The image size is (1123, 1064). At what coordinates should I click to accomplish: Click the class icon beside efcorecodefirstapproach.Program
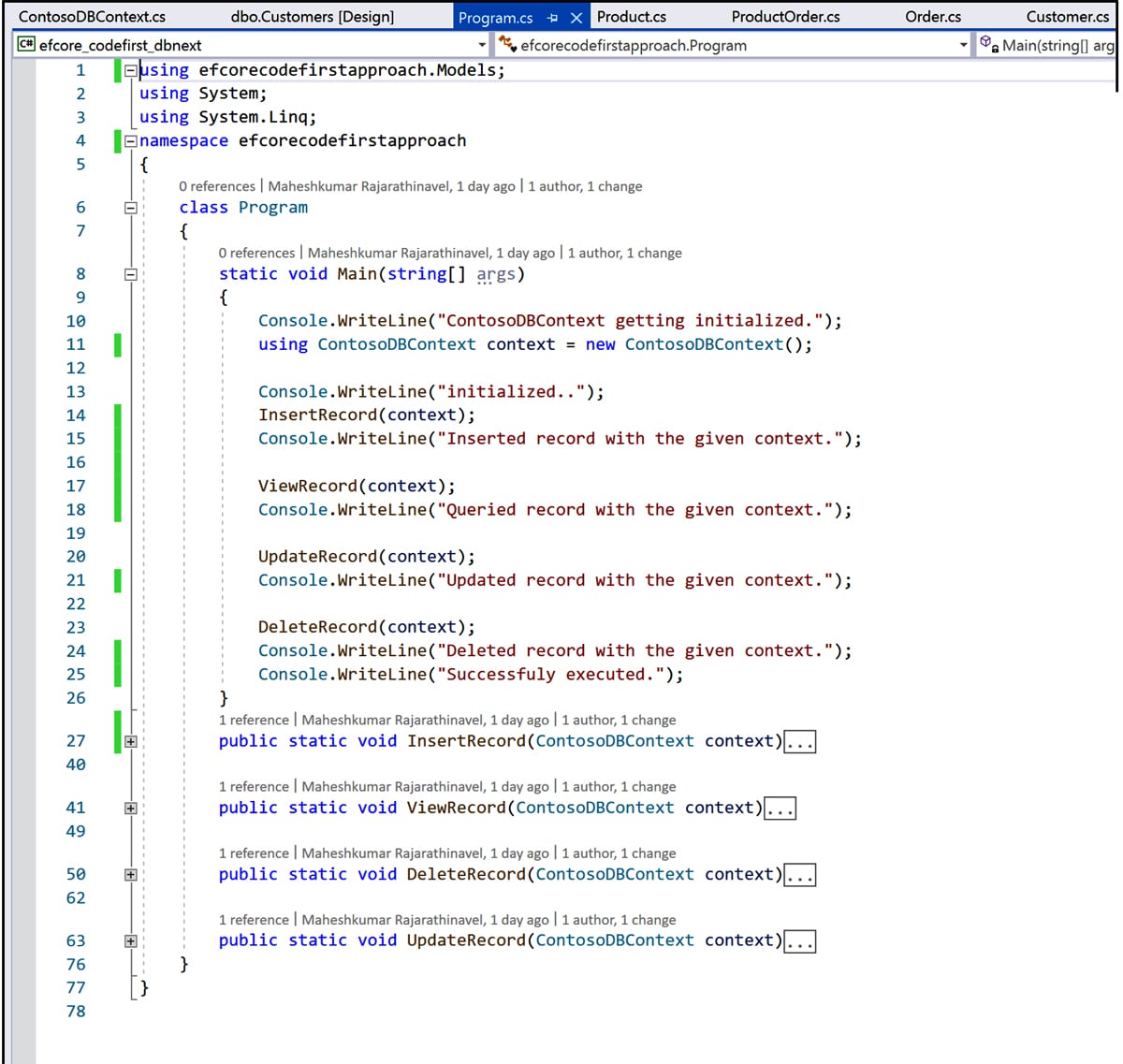click(x=507, y=44)
